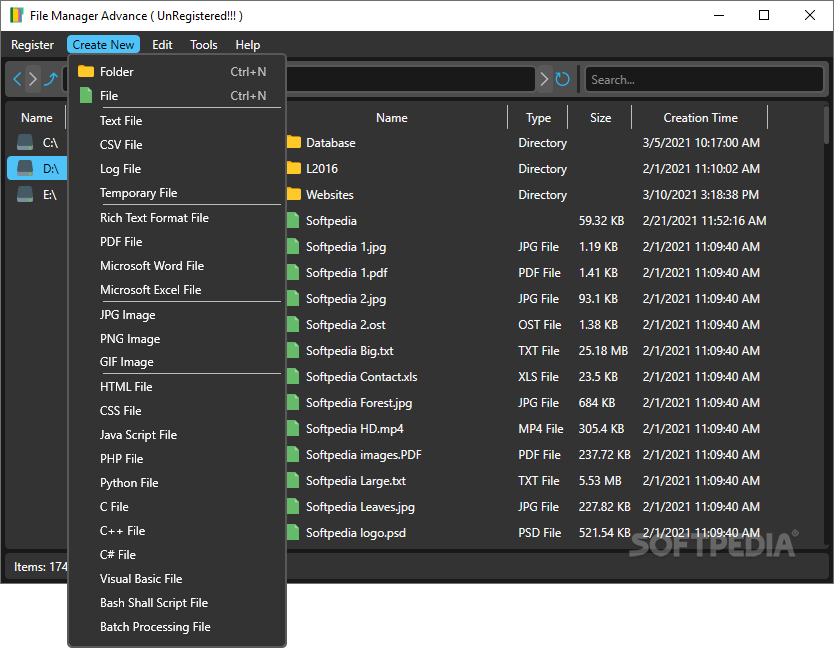Select the C++ File entry

pos(177,530)
